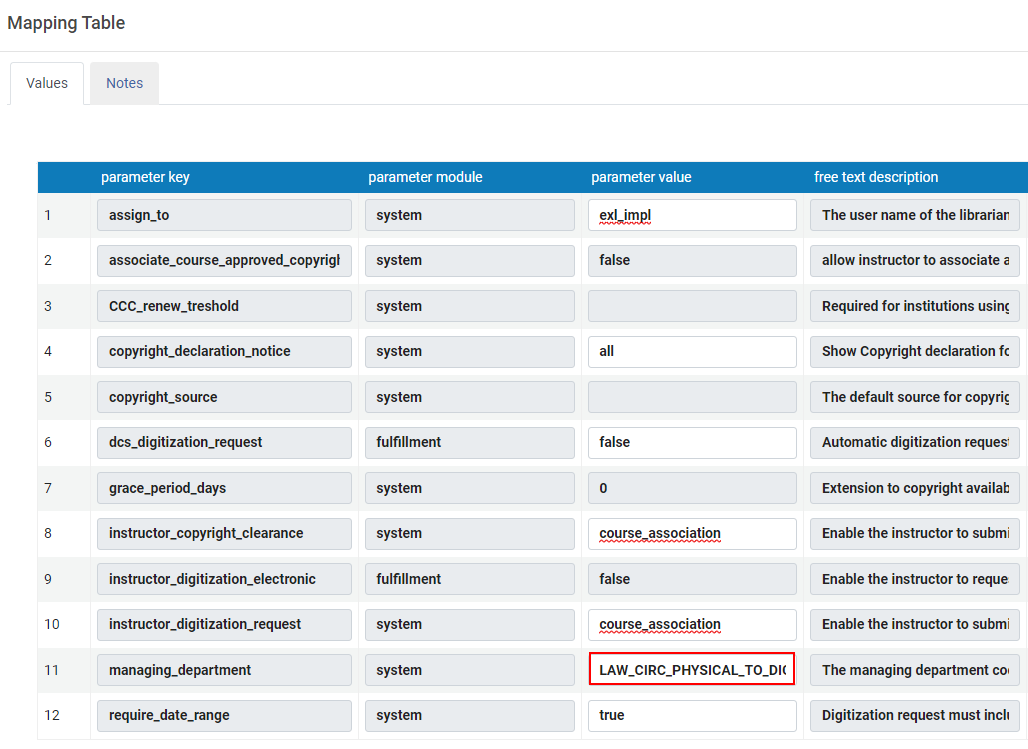Click the 'parameter module' column header
1028x749 pixels.
click(425, 177)
